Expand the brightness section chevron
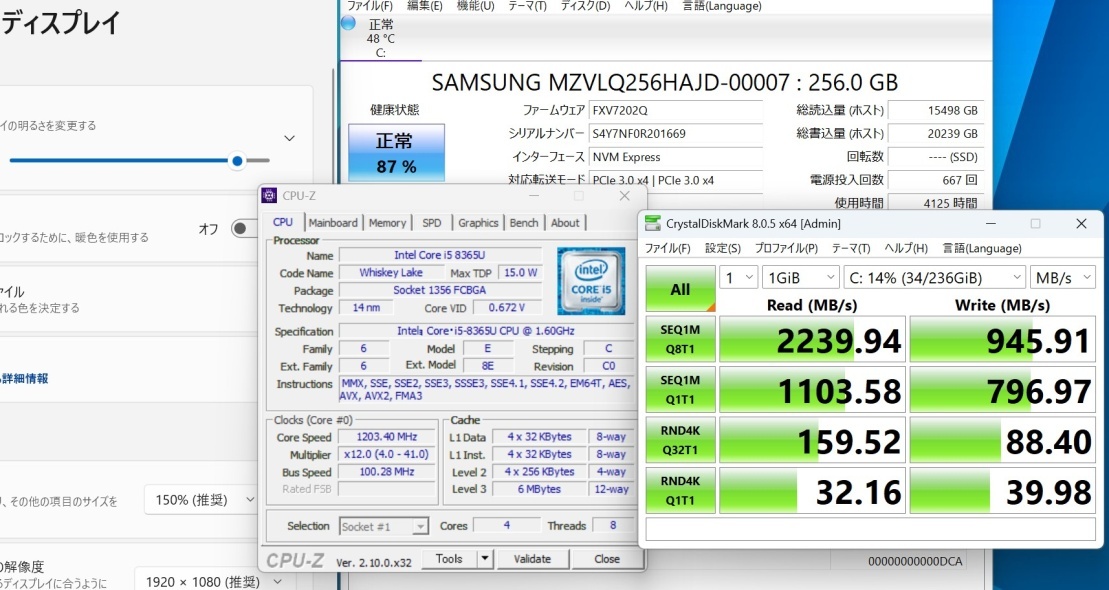This screenshot has width=1109, height=590. pos(289,138)
